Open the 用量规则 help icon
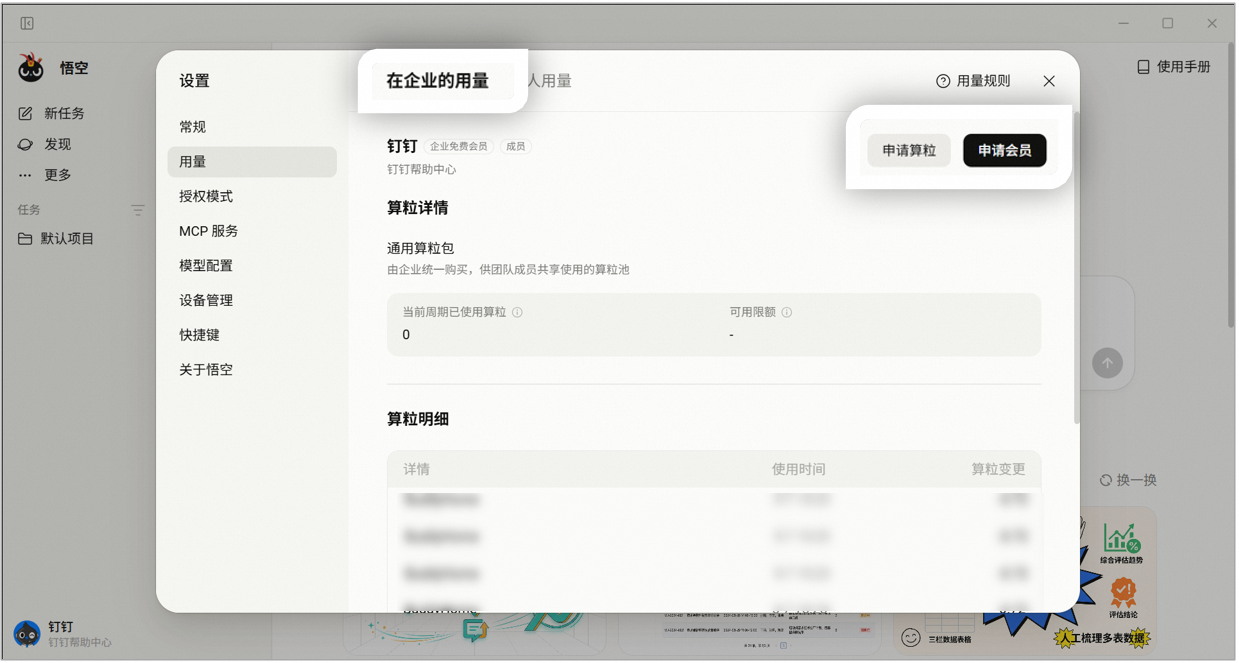Screen dimensions: 1239x663 (943, 81)
